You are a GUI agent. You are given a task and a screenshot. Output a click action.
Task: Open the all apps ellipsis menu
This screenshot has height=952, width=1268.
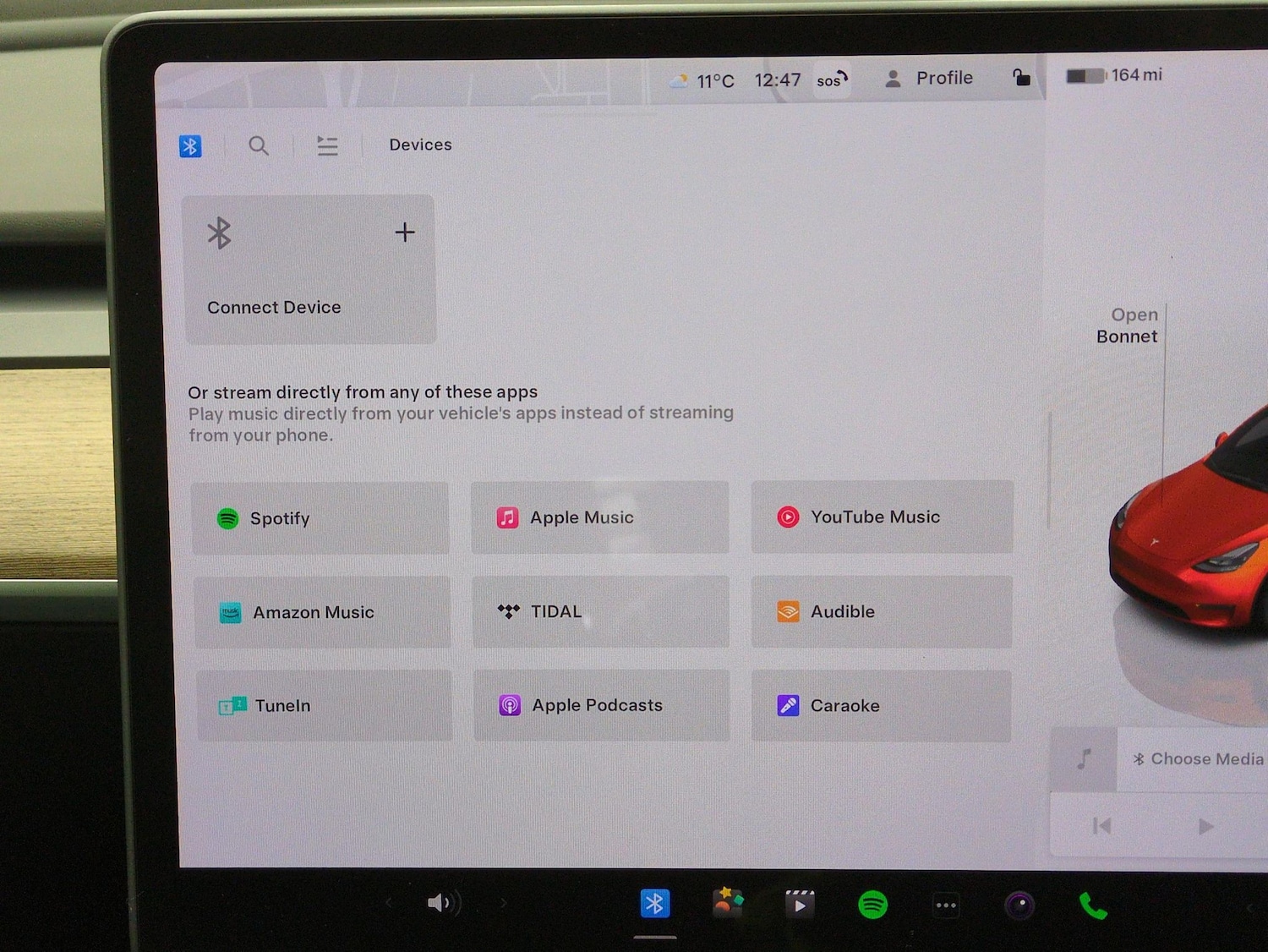click(945, 905)
